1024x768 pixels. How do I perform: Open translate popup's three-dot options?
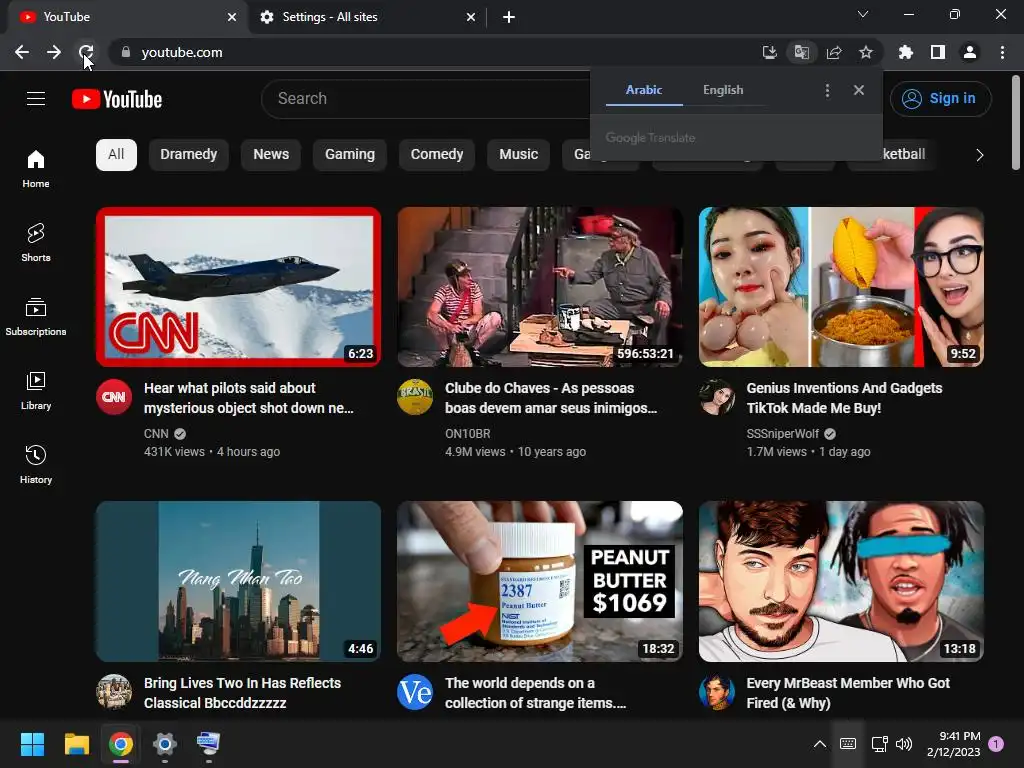point(827,90)
